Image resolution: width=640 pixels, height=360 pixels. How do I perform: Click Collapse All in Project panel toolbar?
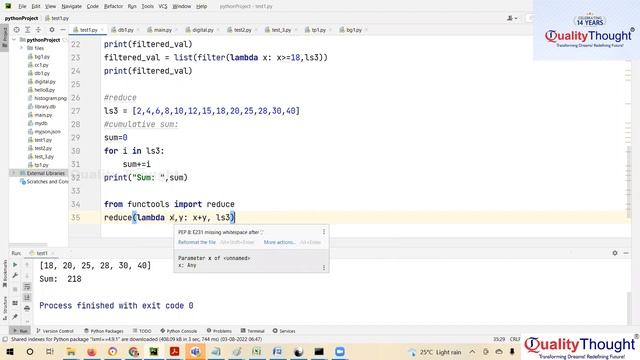click(x=38, y=30)
